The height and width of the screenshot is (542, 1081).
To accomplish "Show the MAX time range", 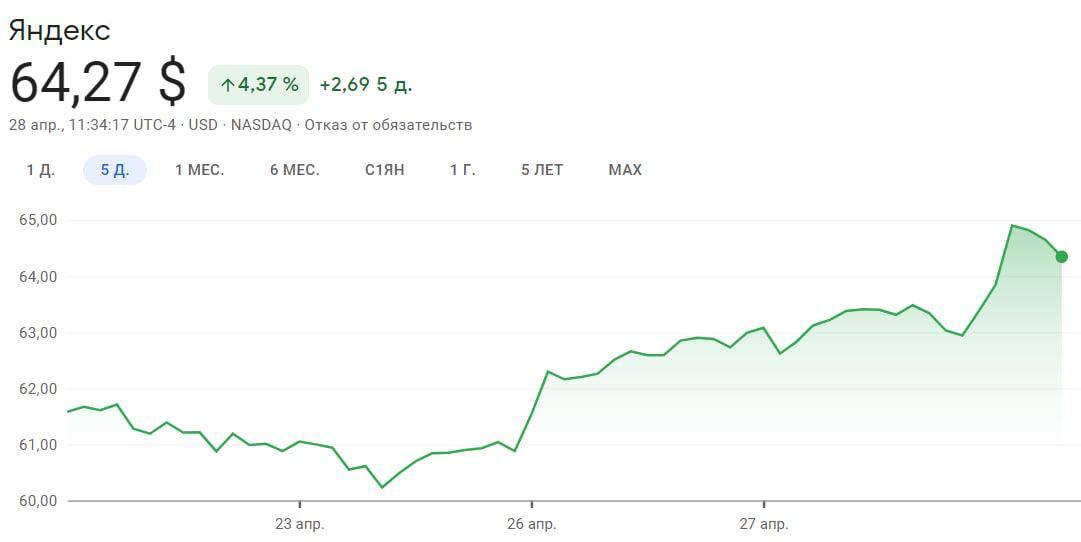I will coord(625,170).
